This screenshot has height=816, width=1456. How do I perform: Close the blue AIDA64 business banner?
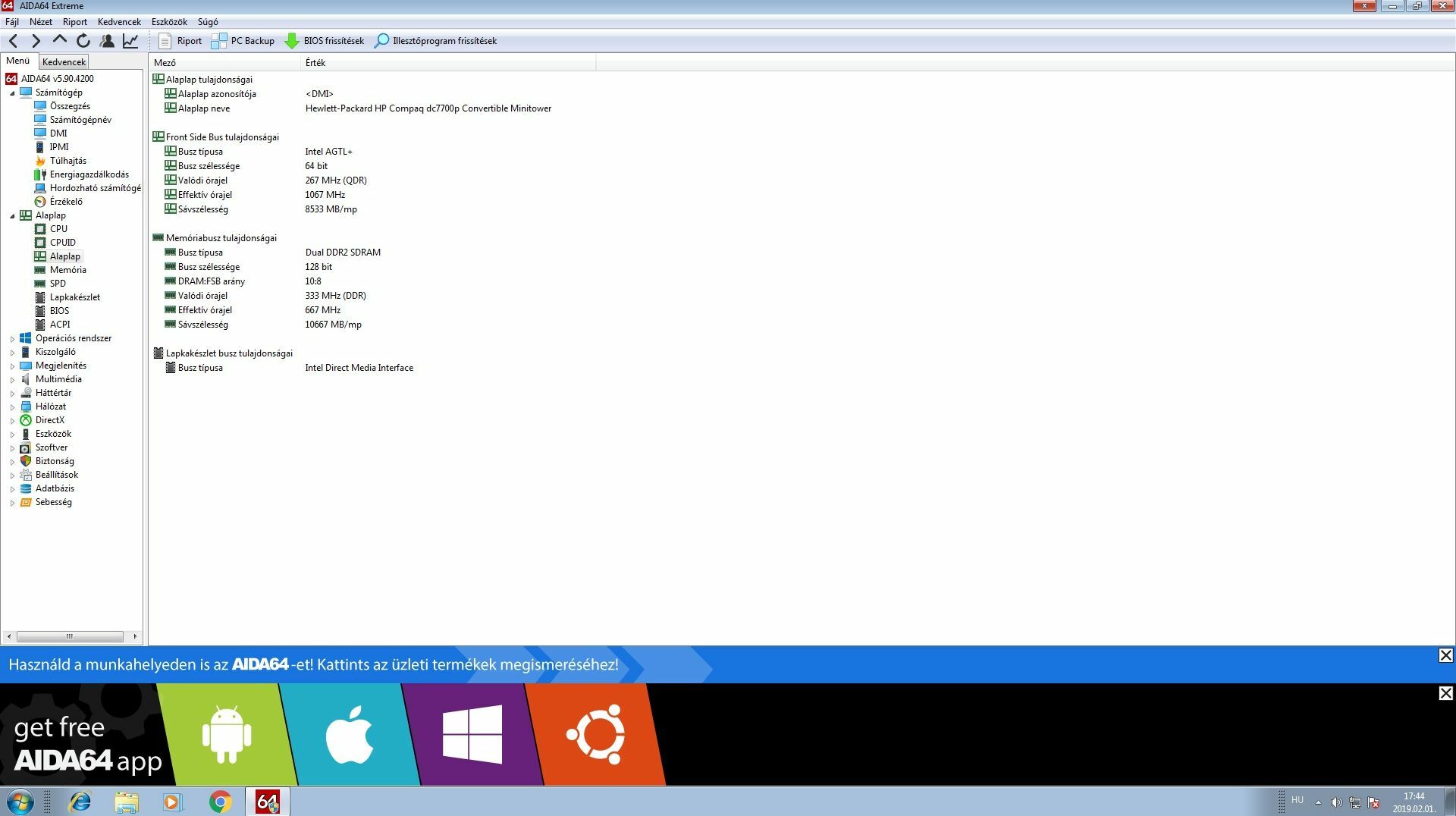(x=1445, y=656)
